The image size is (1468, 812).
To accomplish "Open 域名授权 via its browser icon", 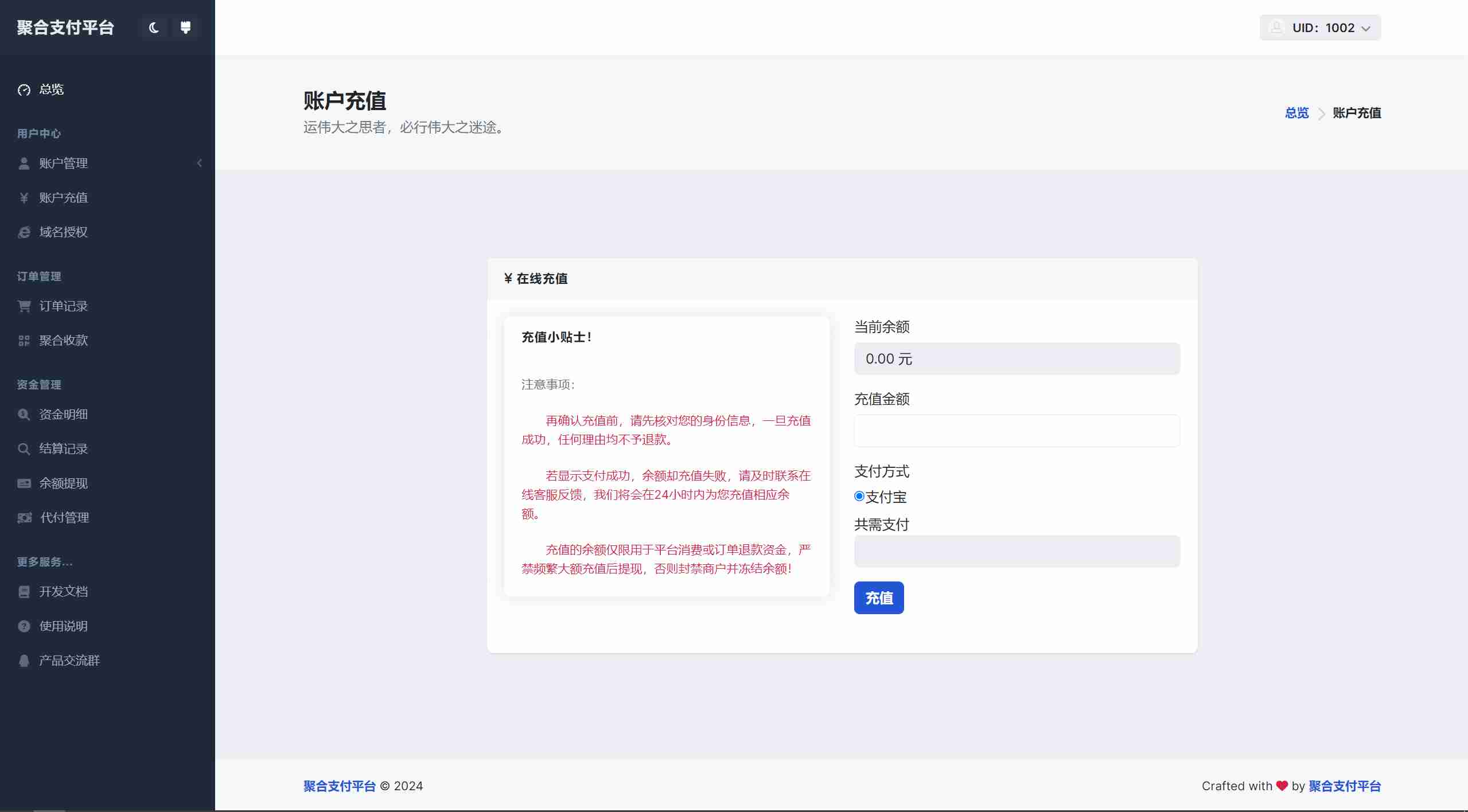I will (x=24, y=232).
